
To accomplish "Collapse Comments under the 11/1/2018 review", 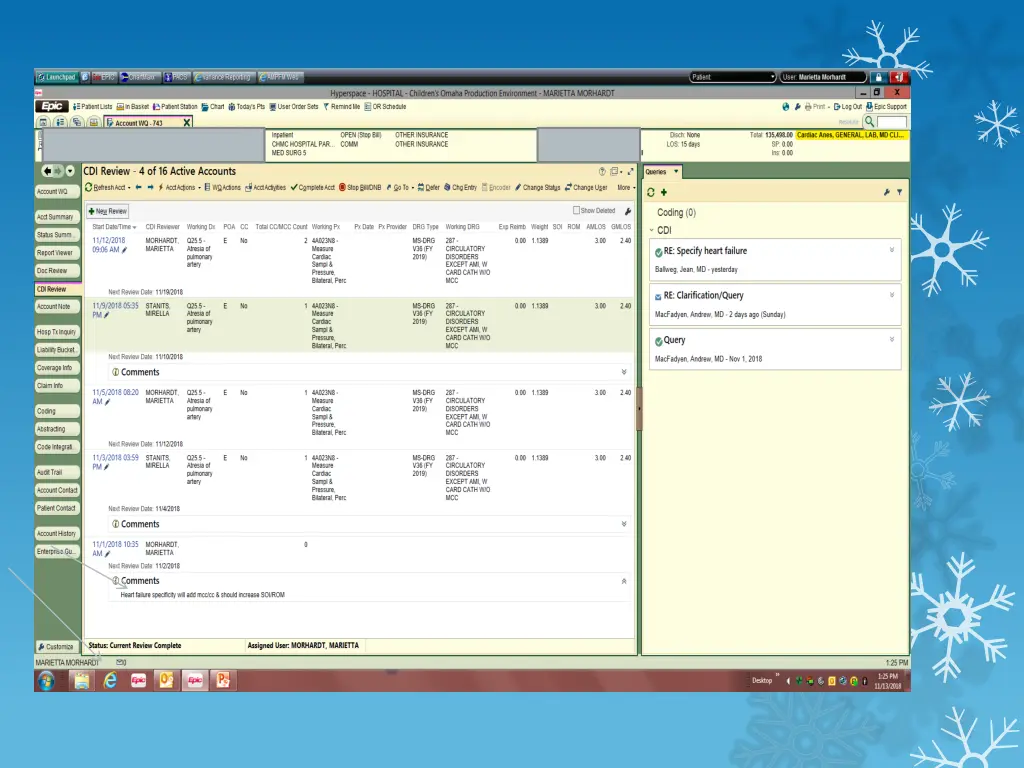I will click(624, 581).
